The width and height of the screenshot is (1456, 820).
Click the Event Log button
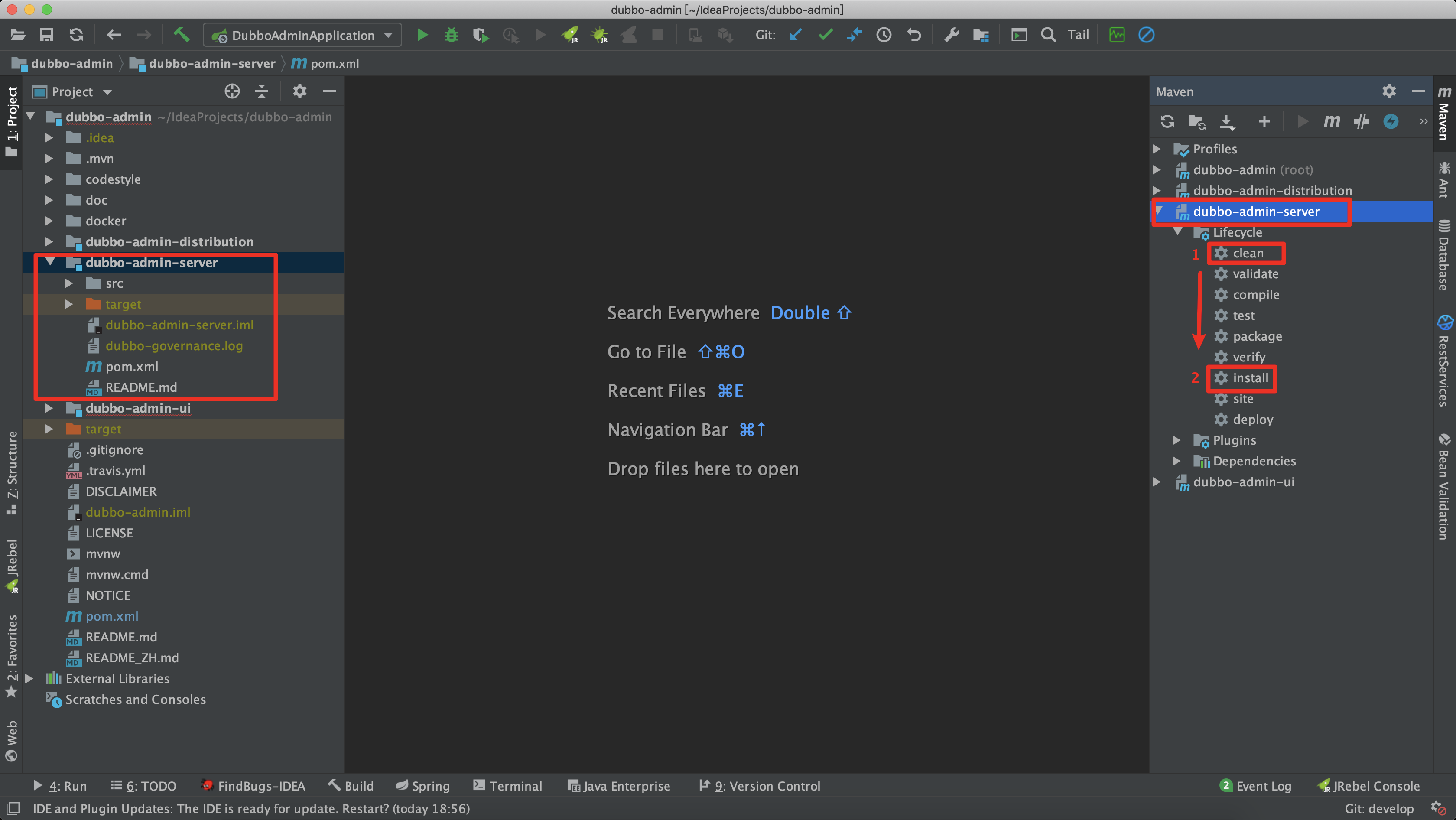point(1256,786)
